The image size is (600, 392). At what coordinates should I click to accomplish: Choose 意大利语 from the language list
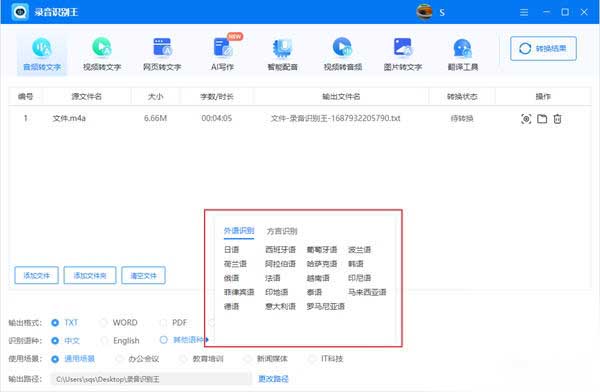280,306
